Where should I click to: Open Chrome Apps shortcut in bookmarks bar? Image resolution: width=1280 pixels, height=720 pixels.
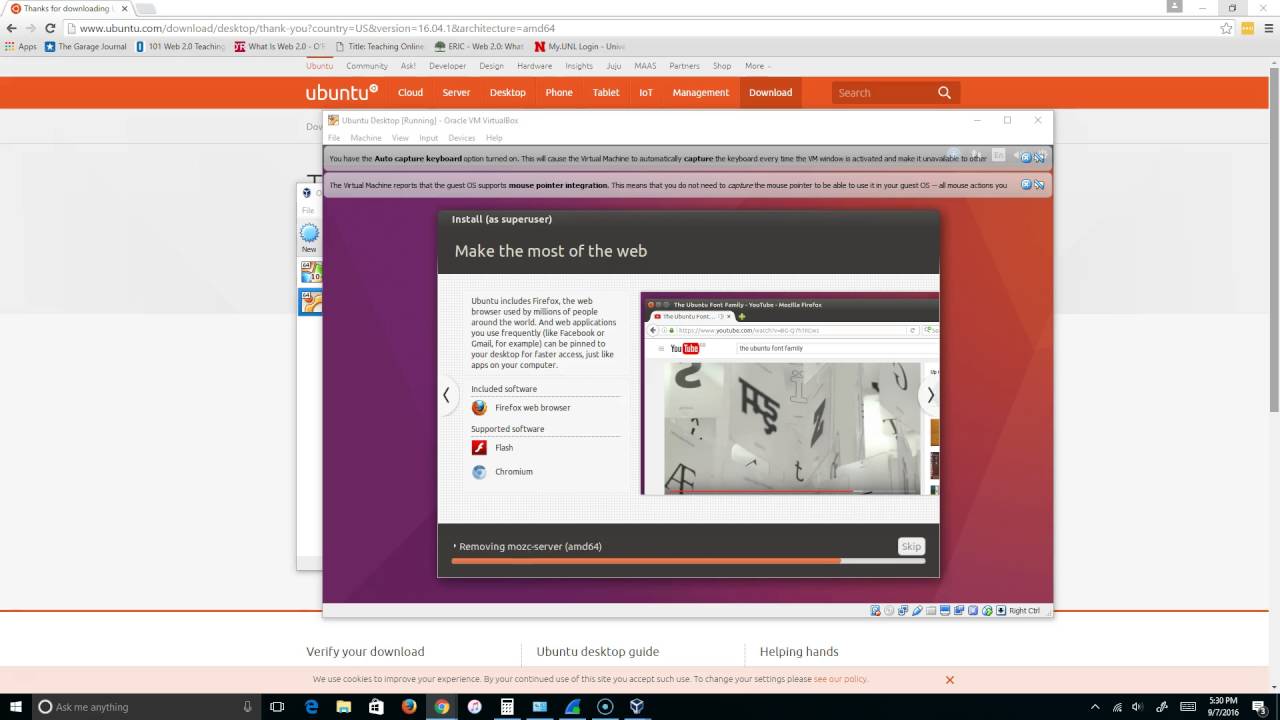pyautogui.click(x=20, y=46)
